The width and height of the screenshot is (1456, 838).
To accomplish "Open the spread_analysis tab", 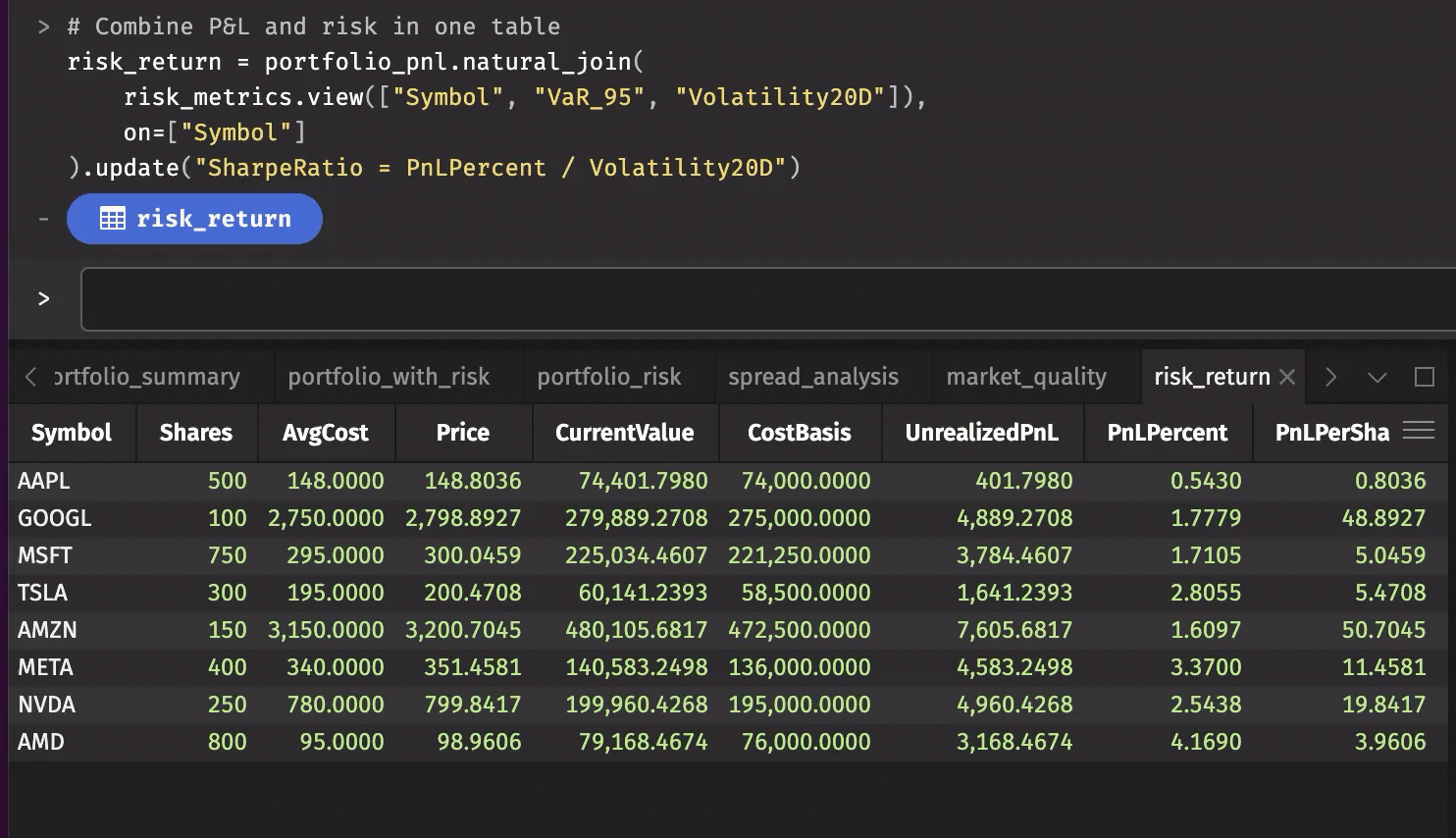I will click(x=812, y=377).
